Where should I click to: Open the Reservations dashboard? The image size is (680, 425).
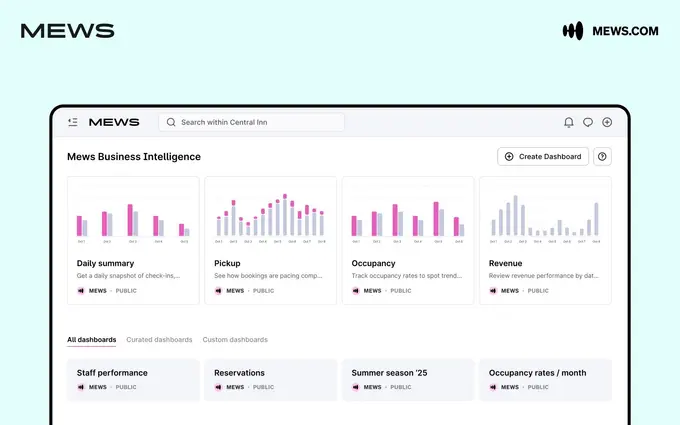pyautogui.click(x=271, y=379)
